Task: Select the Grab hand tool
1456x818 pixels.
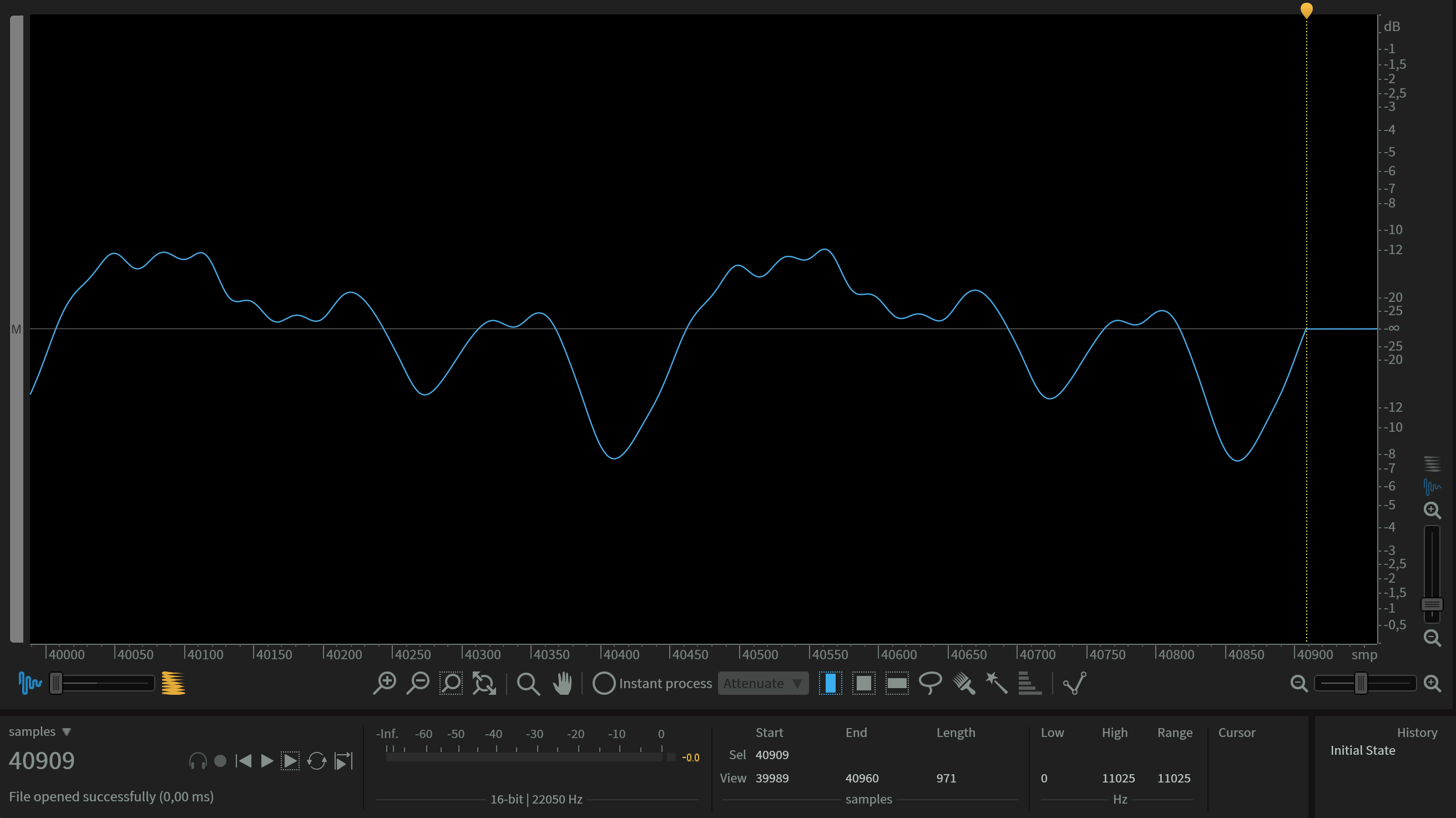Action: (x=563, y=683)
